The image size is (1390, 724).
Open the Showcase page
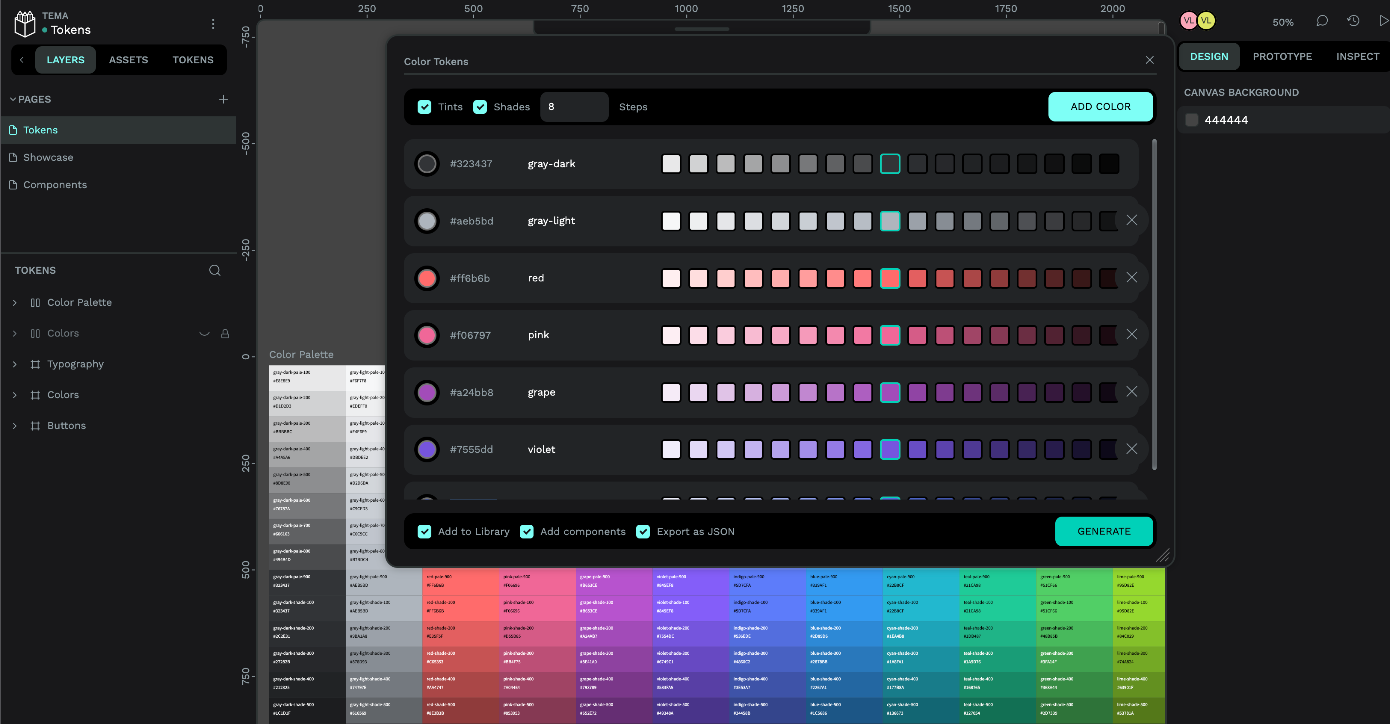[48, 158]
